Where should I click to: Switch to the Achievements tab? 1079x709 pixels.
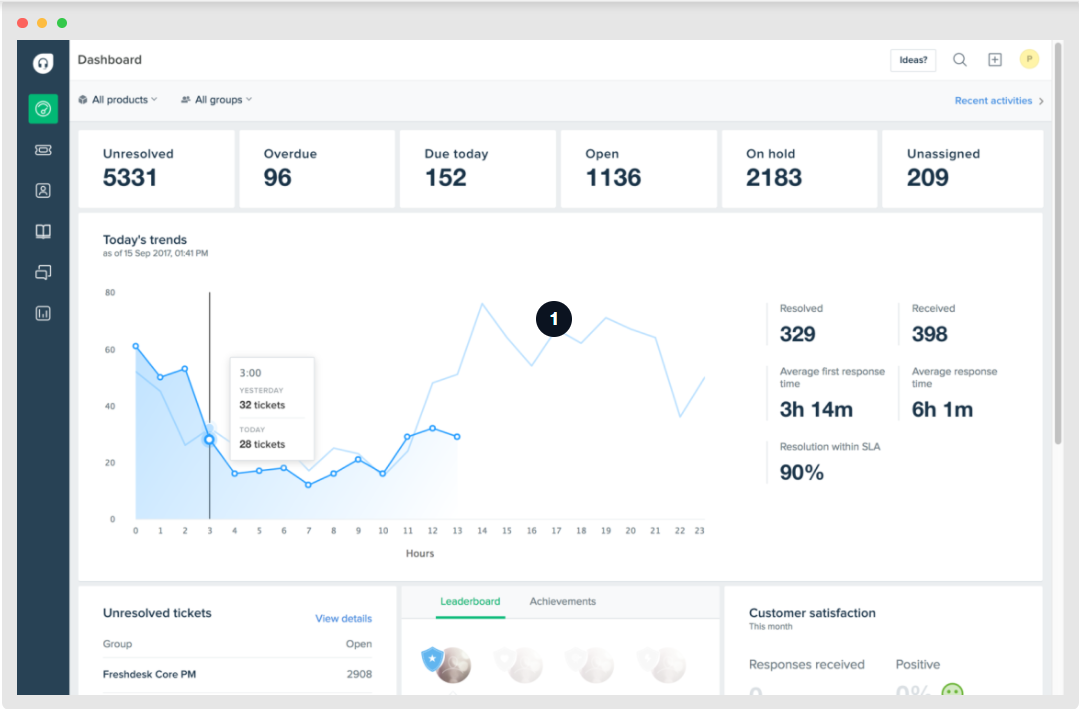point(562,601)
